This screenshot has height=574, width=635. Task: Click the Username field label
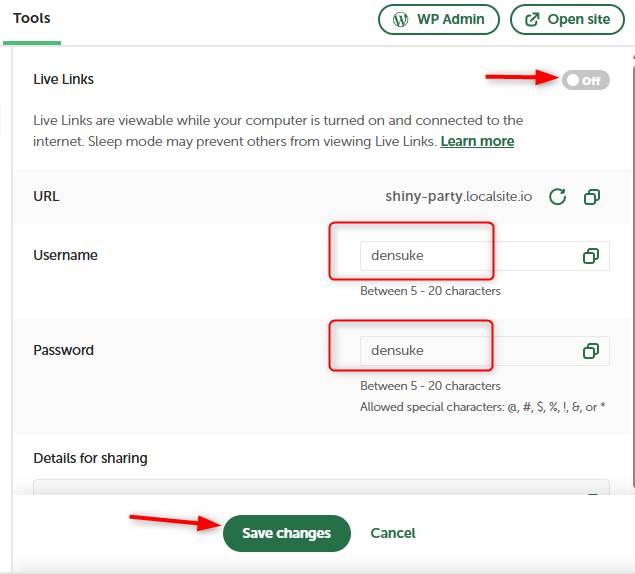point(65,255)
